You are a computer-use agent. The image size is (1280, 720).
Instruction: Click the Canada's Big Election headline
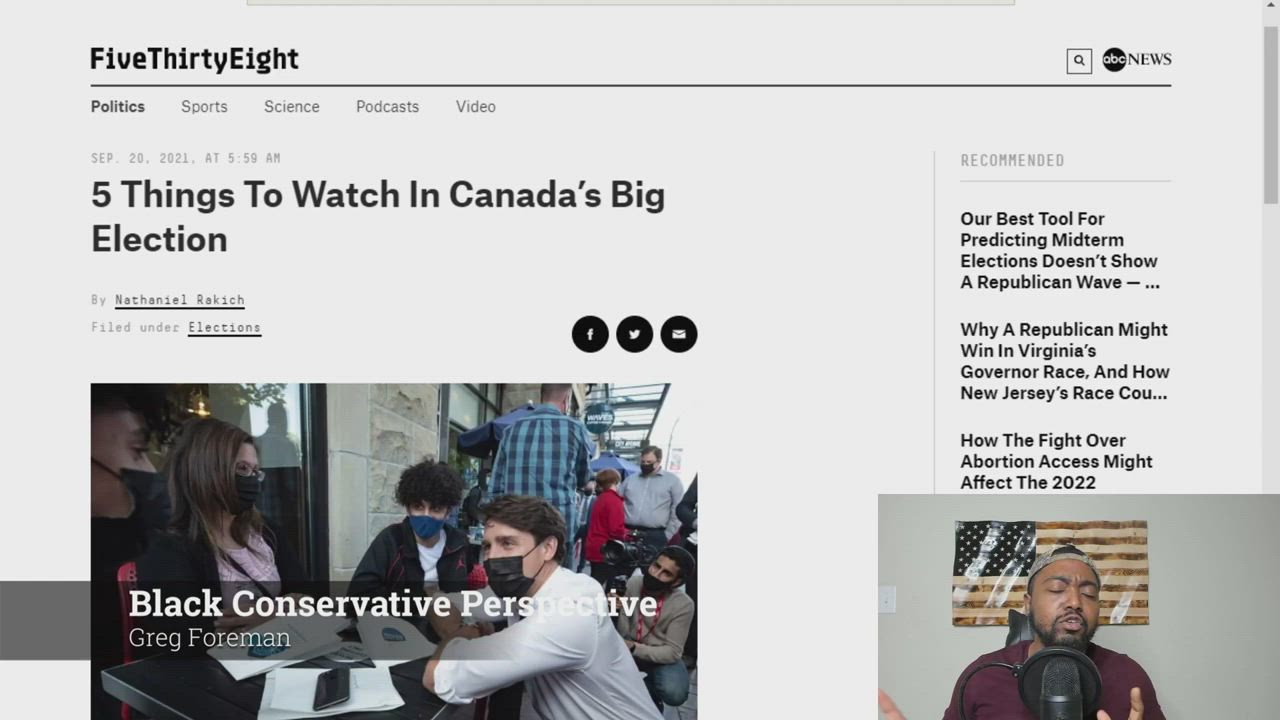(378, 217)
